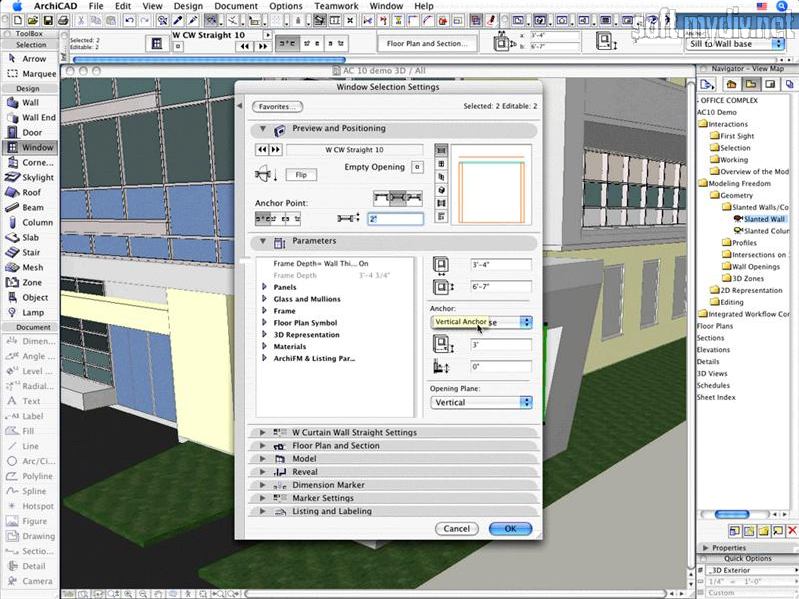The width and height of the screenshot is (799, 599).
Task: Expand the Dimension Marker panel
Action: tap(263, 485)
